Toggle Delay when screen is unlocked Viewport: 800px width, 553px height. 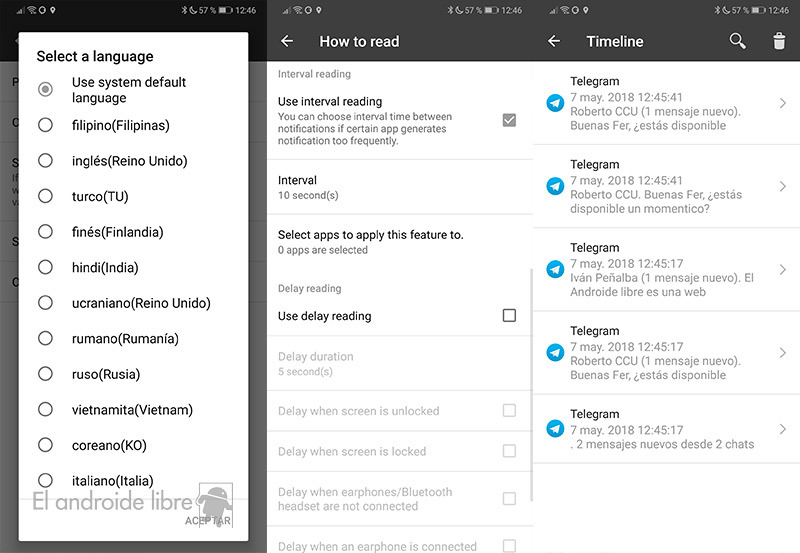(x=509, y=411)
